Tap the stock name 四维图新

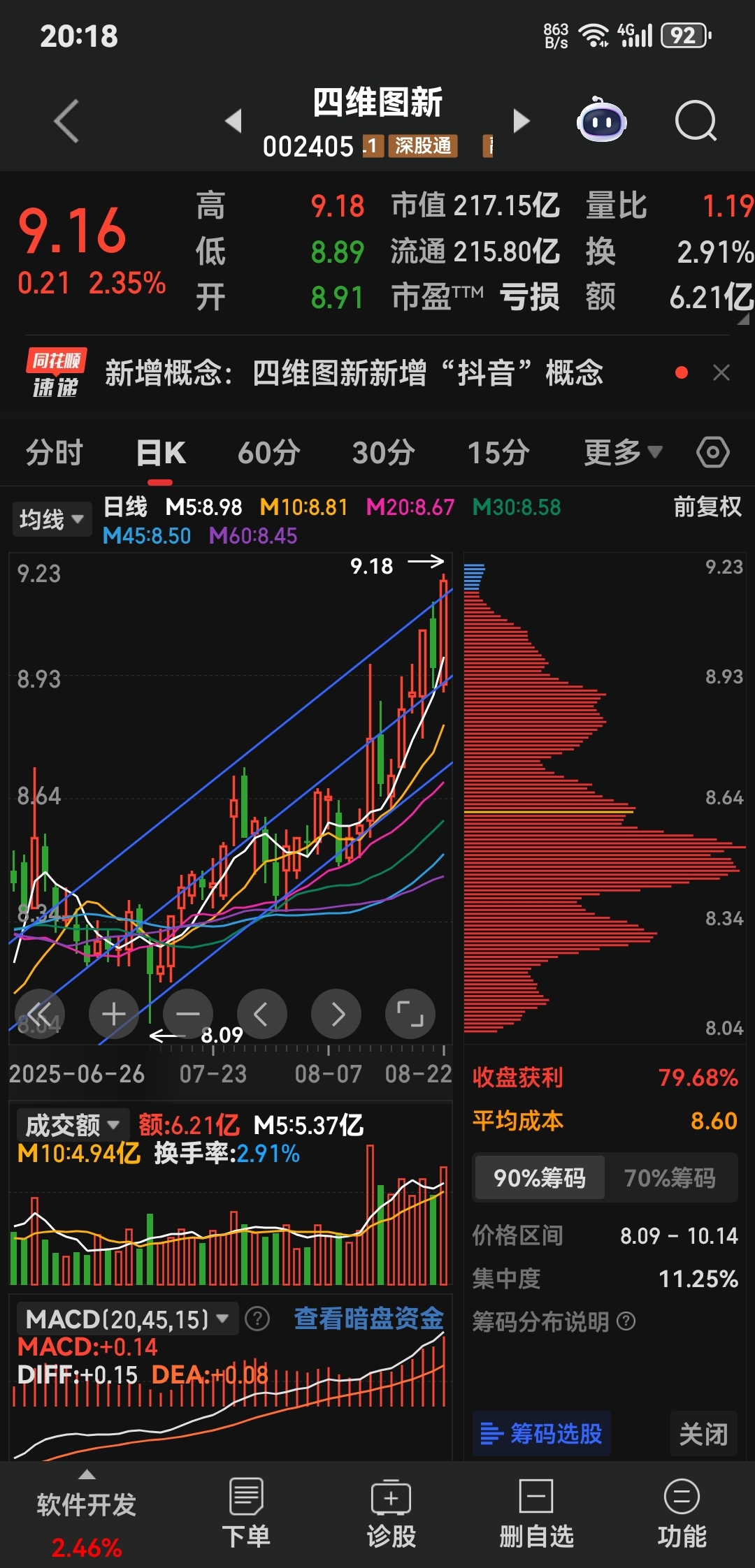pyautogui.click(x=377, y=103)
